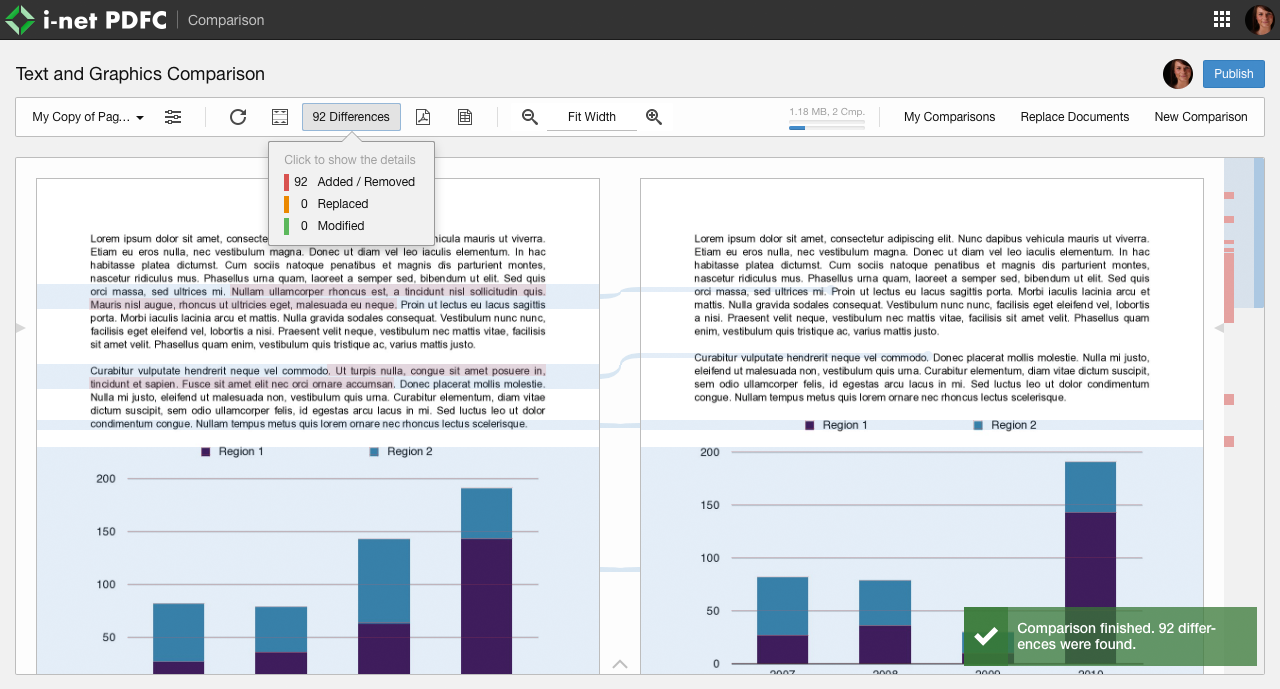This screenshot has height=689, width=1280.
Task: Click the left pane collapse arrow
Action: click(x=20, y=328)
